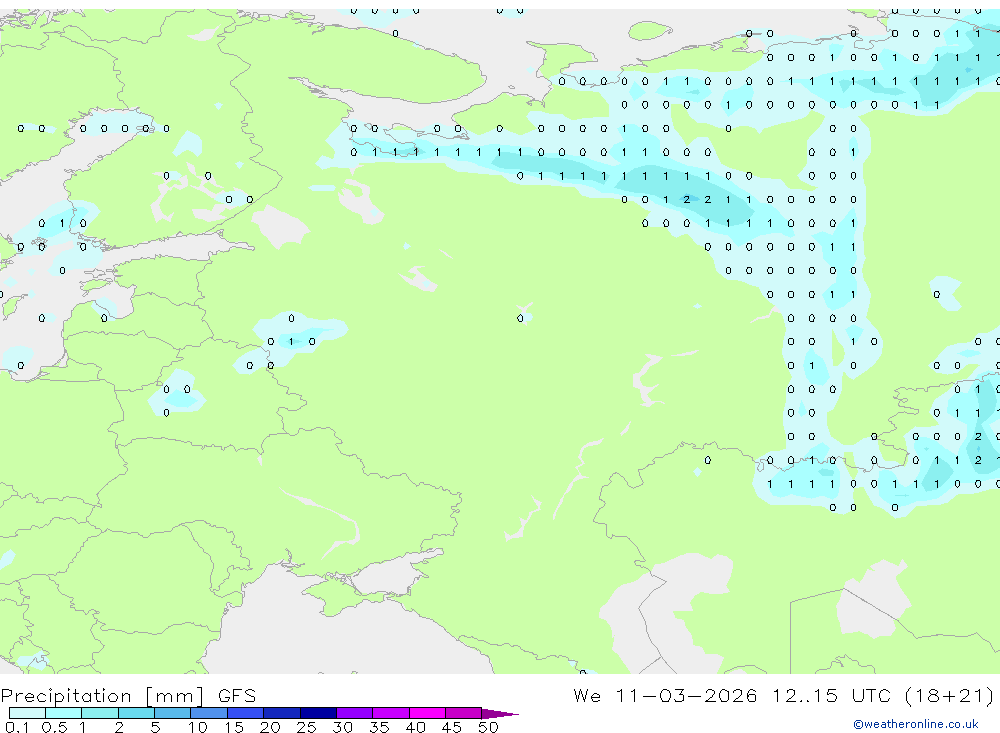
Task: Click the purple arrow tip above 50
Action: pyautogui.click(x=500, y=714)
